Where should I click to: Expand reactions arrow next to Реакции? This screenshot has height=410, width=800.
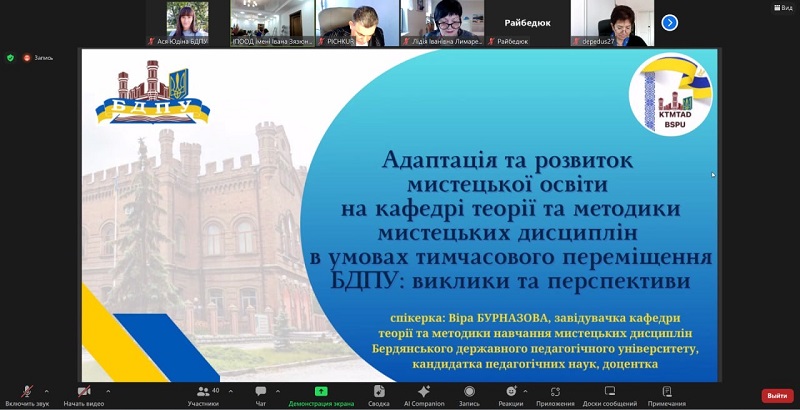click(526, 392)
